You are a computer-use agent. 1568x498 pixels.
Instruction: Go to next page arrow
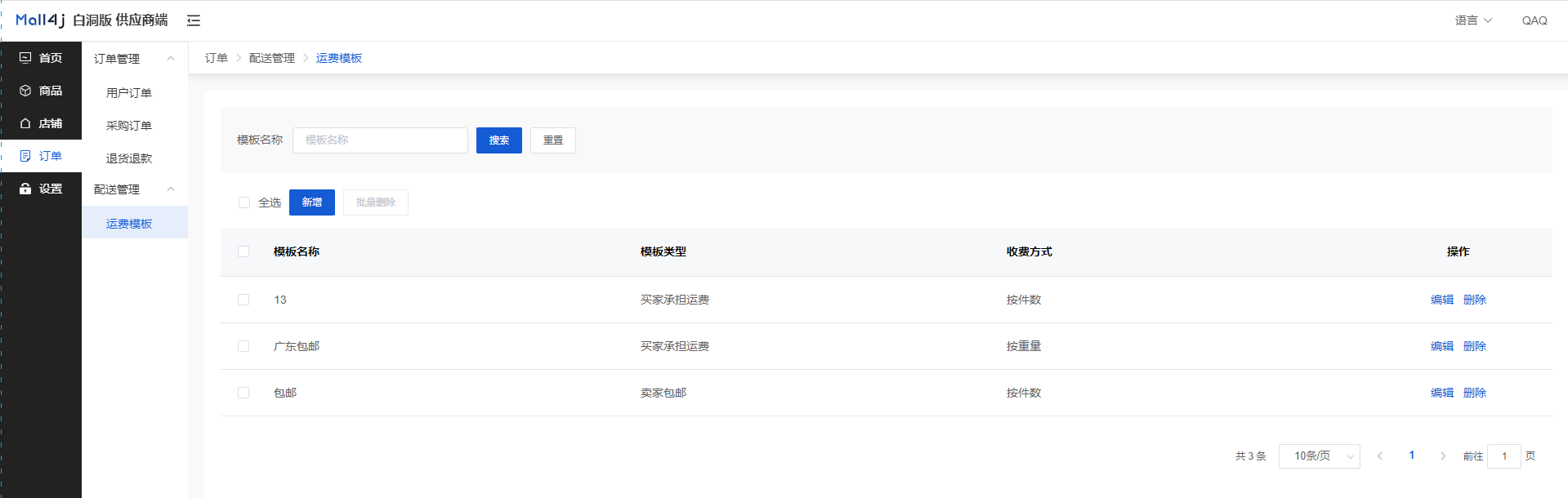point(1443,456)
